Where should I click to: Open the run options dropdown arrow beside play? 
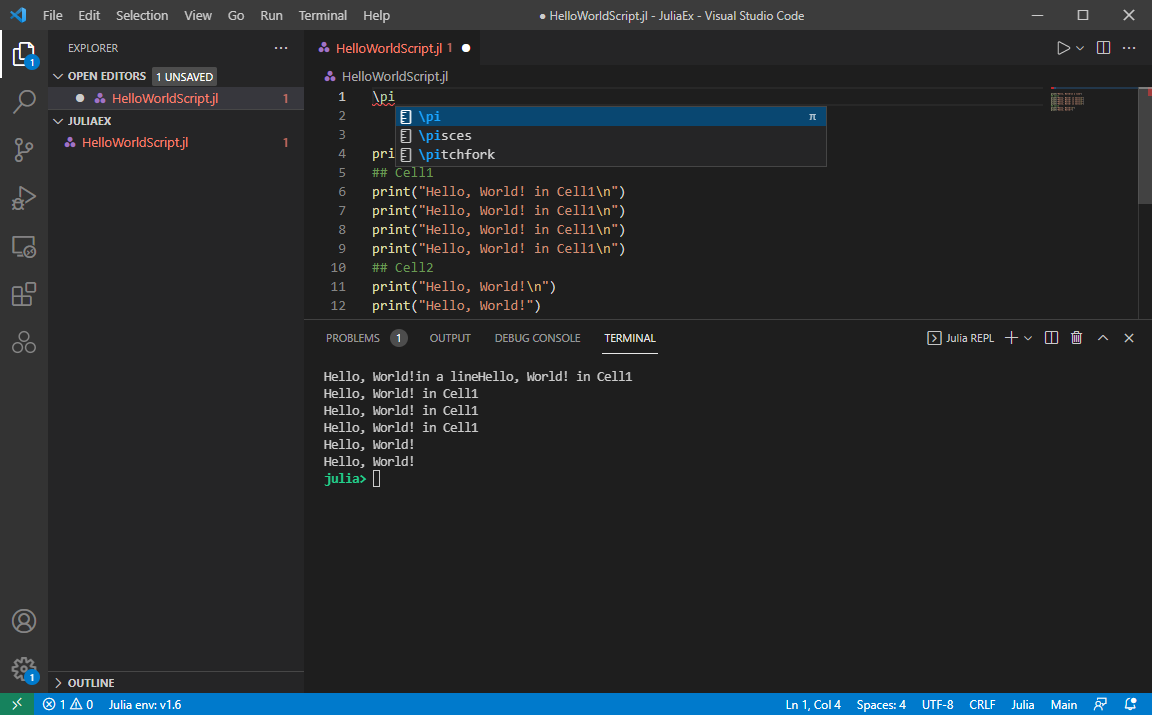1080,48
